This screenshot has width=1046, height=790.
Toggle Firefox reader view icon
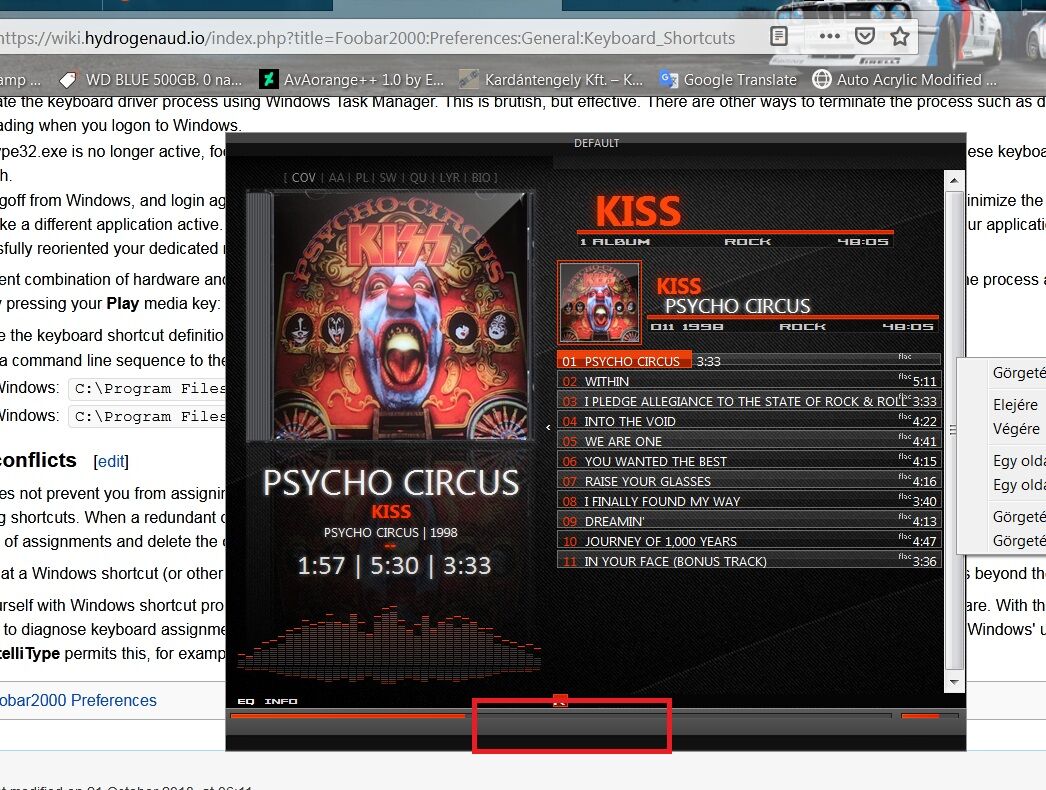coord(778,37)
